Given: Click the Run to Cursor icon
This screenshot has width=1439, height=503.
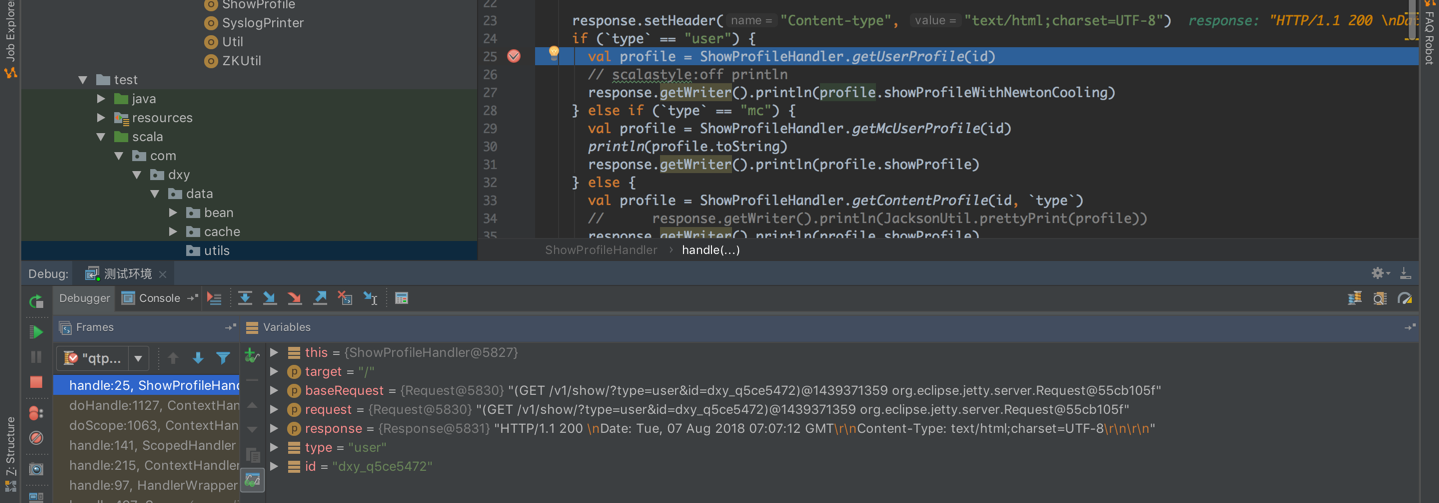Looking at the screenshot, I should [370, 298].
